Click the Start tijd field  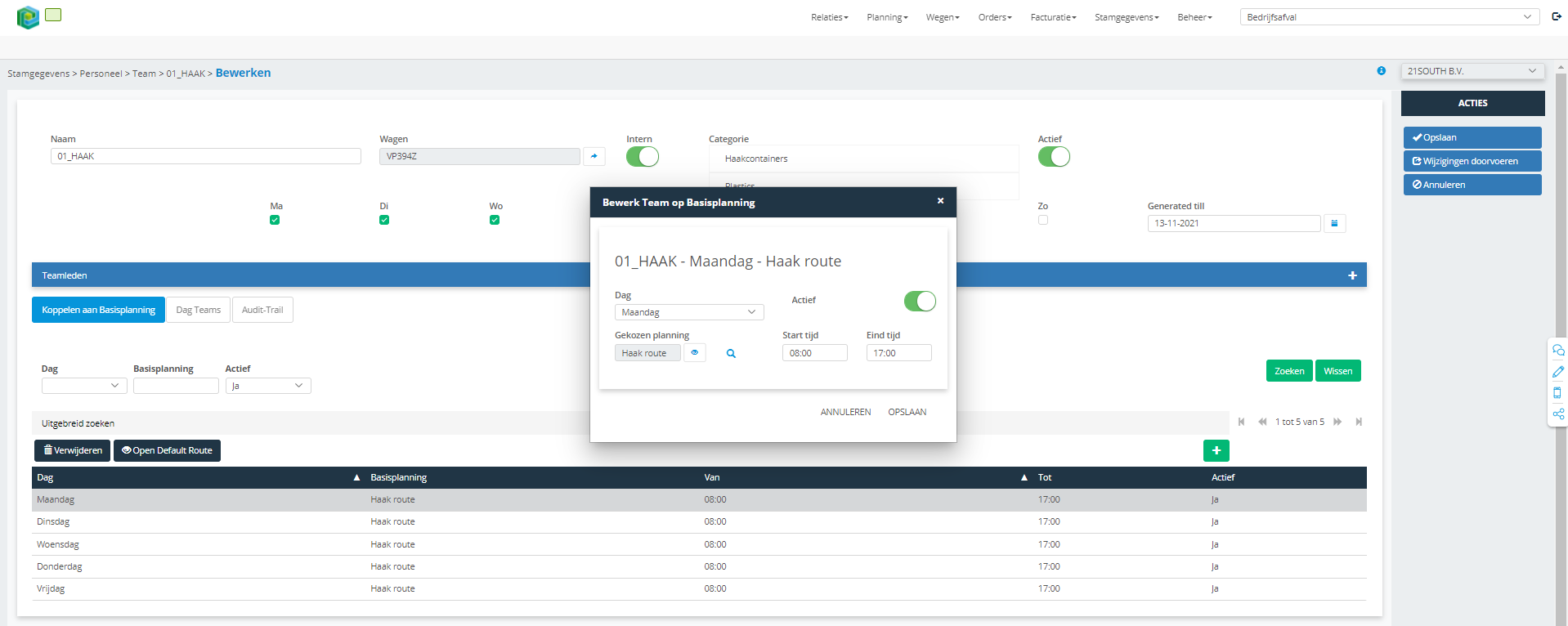[815, 353]
